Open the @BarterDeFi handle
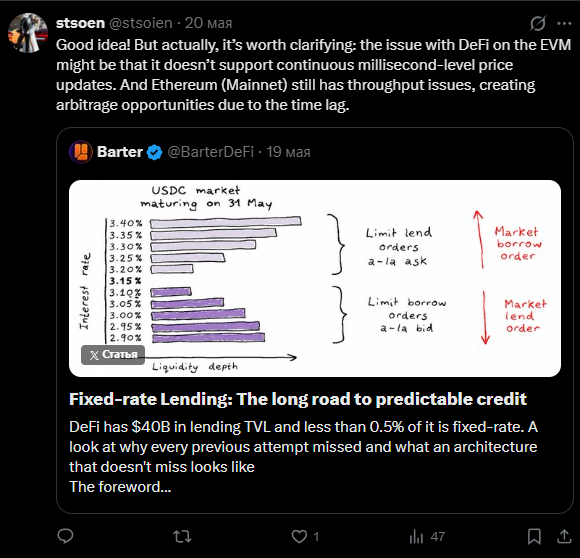Screen dimensions: 580x558 (x=210, y=152)
